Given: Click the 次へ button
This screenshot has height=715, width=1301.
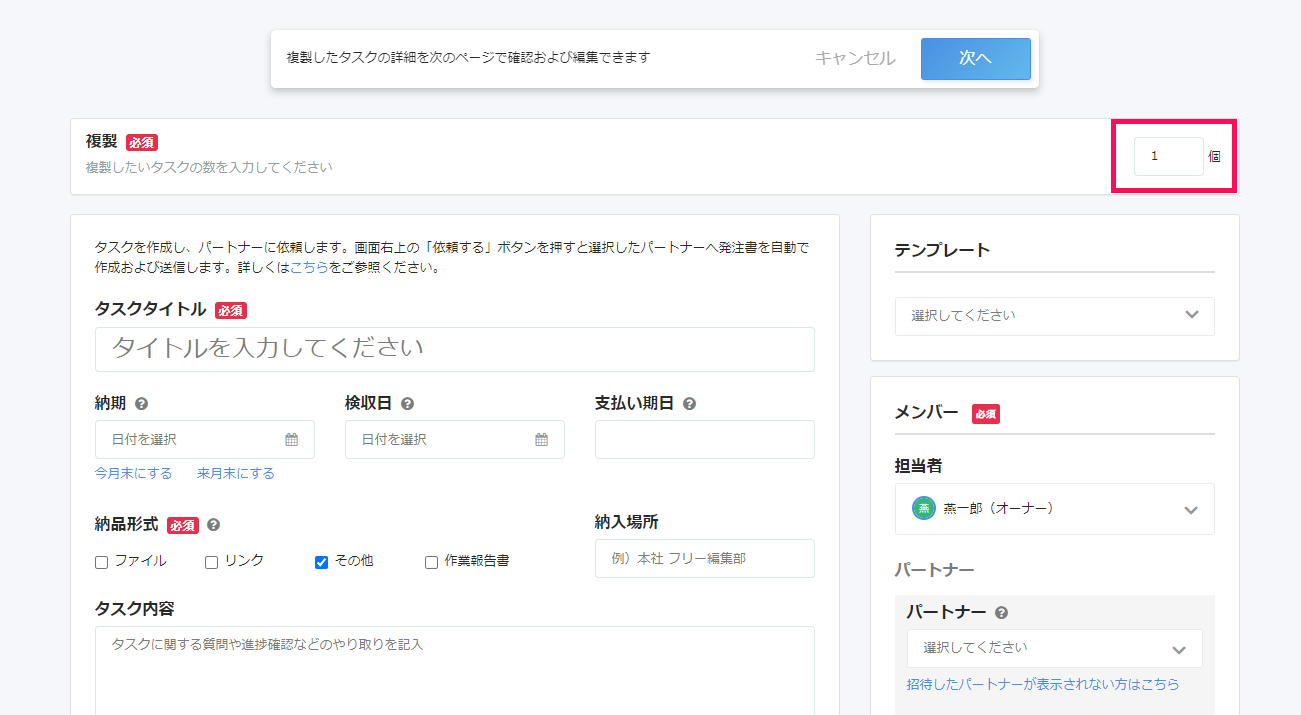Looking at the screenshot, I should click(x=975, y=59).
